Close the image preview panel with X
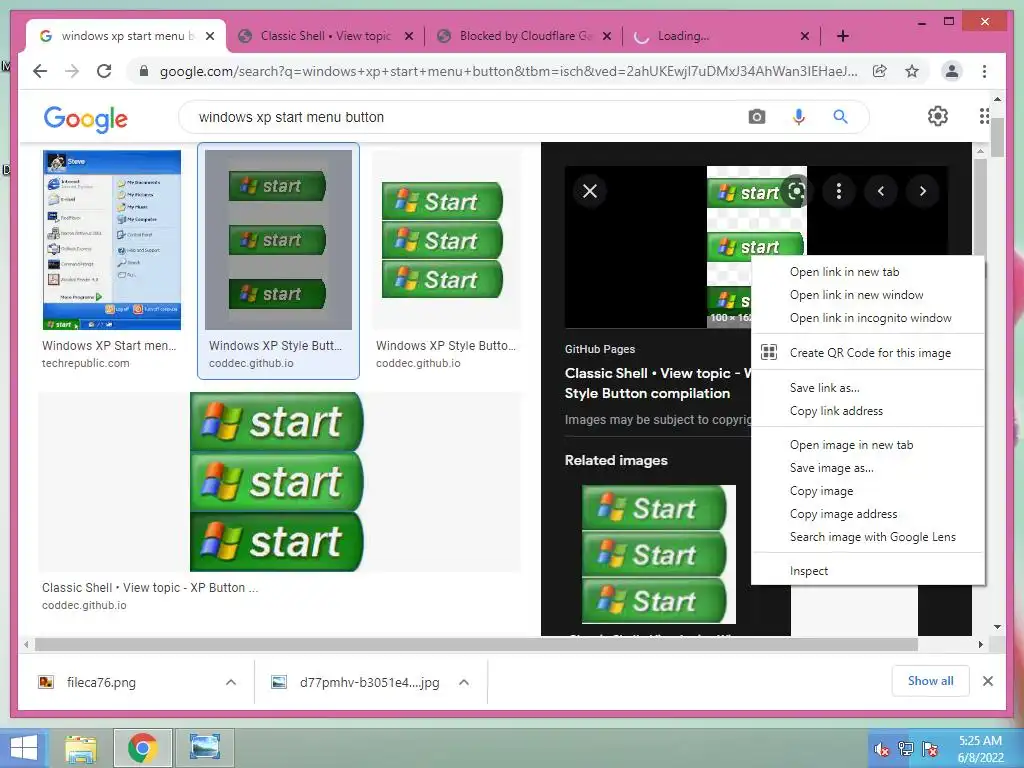The height and width of the screenshot is (768, 1024). pos(590,191)
